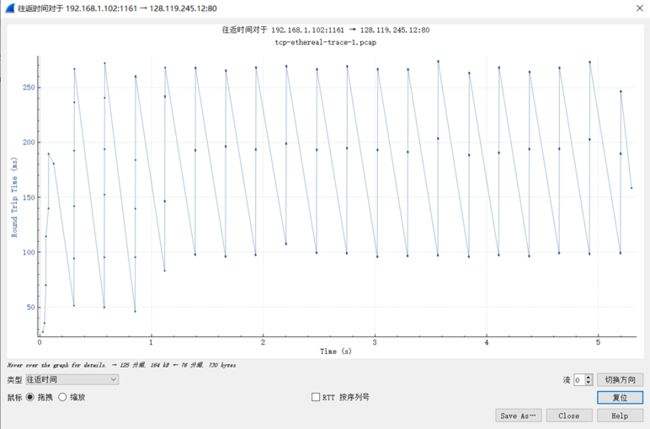This screenshot has height=429, width=650.
Task: Click the 250 tick on the Y axis
Action: pyautogui.click(x=29, y=87)
